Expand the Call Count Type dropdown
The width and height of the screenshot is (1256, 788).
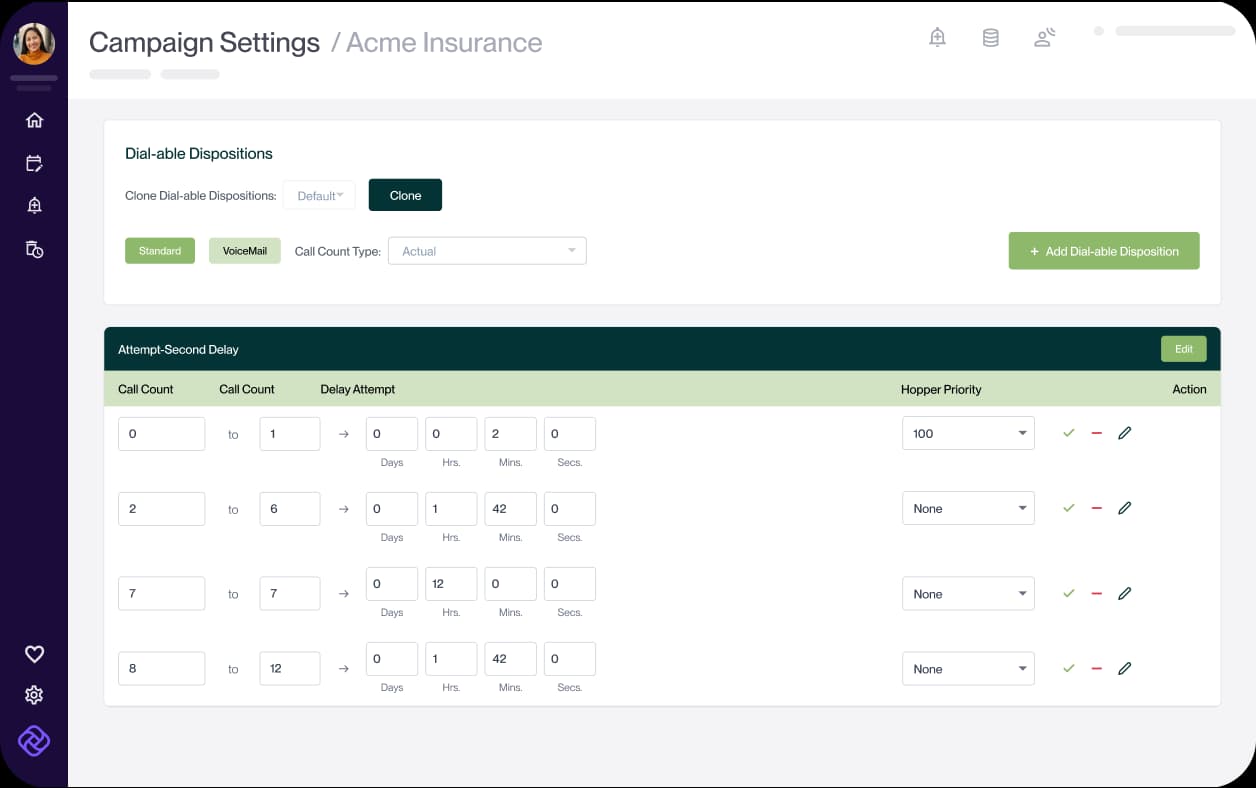click(487, 251)
